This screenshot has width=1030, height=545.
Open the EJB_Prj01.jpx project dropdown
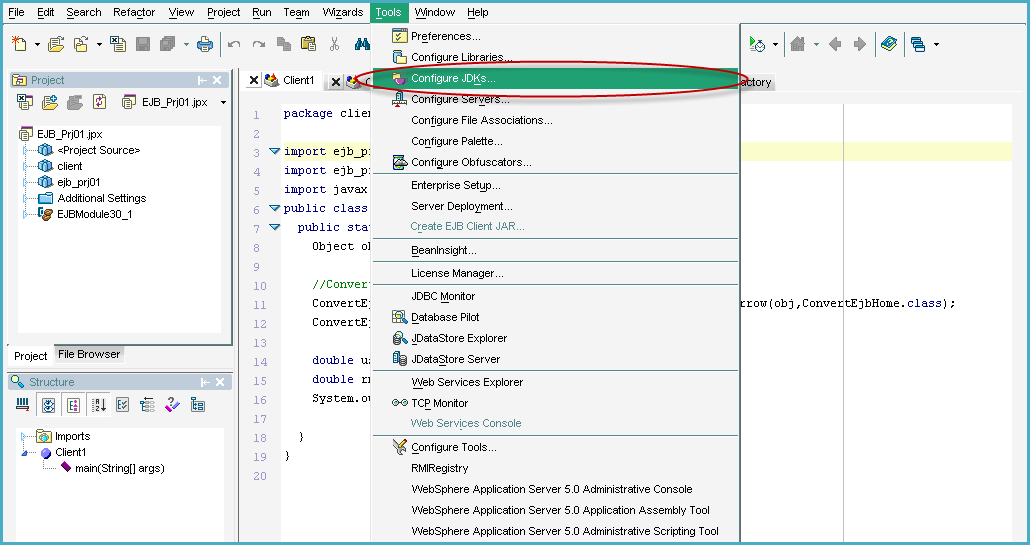(223, 102)
